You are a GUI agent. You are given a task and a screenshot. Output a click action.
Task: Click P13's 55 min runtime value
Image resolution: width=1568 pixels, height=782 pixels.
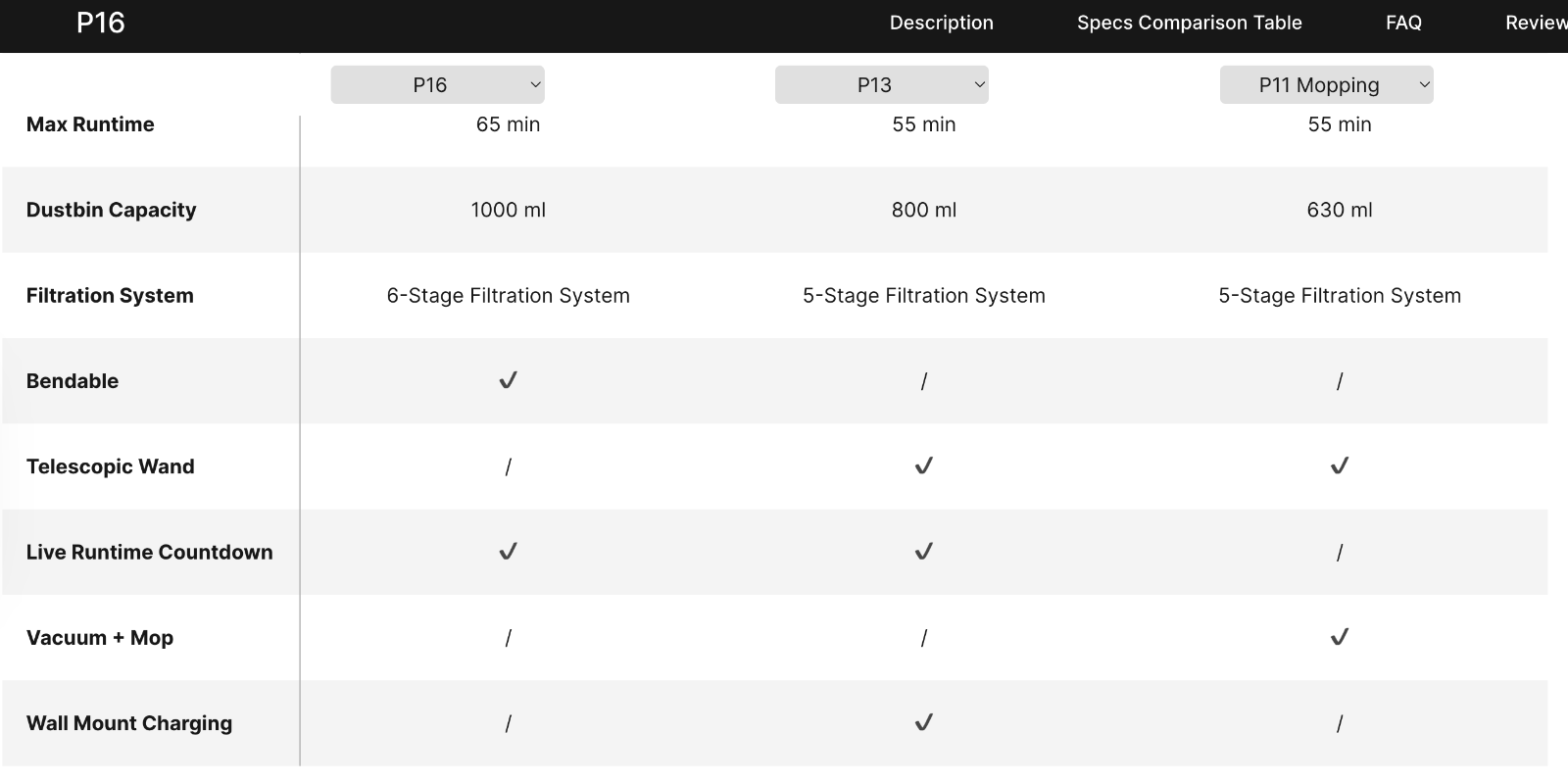[923, 124]
